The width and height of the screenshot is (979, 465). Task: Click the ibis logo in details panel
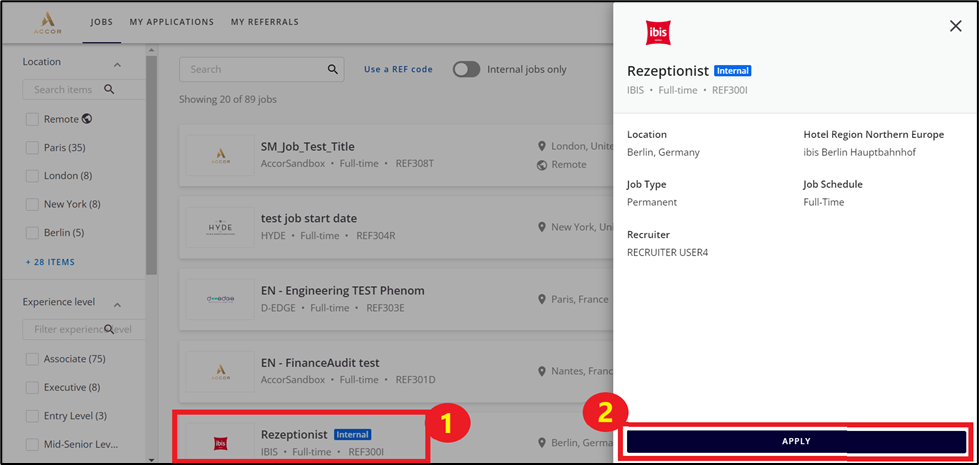coord(657,32)
